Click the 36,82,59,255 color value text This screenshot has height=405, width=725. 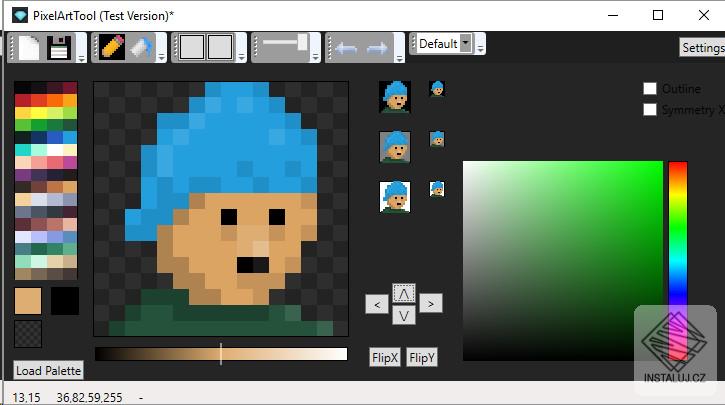(x=89, y=398)
